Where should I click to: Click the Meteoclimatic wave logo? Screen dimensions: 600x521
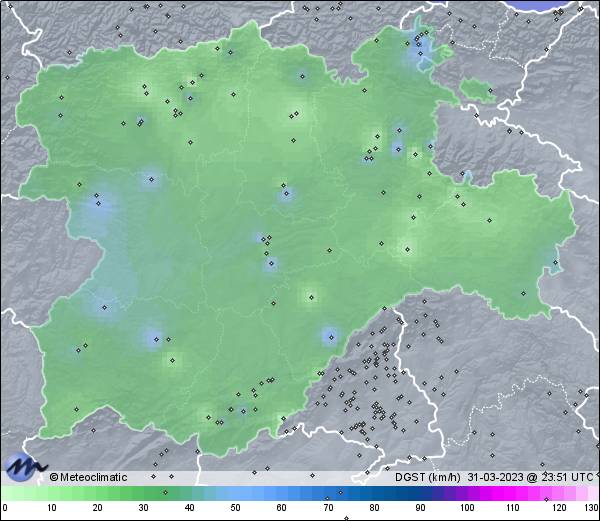coord(24,466)
